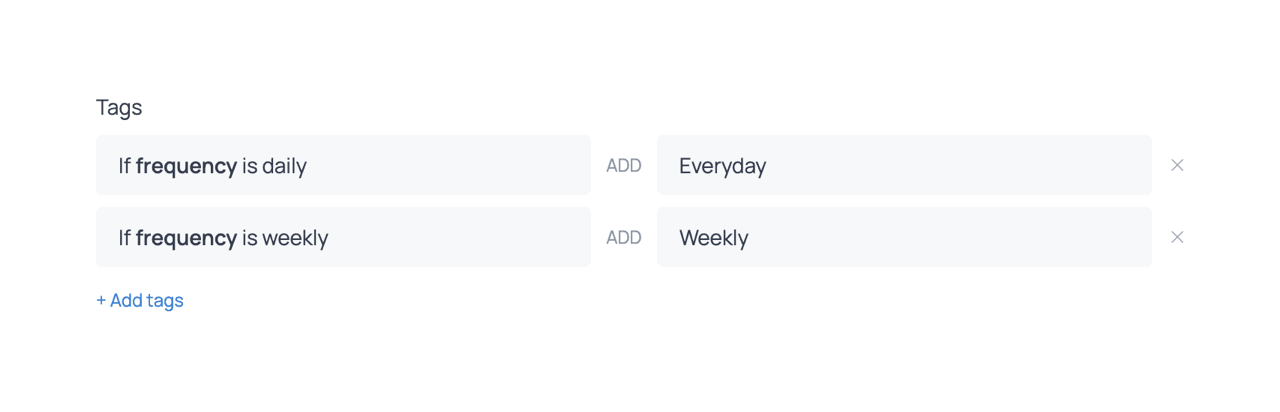Edit the Everyday tag value field
This screenshot has height=412, width=1280.
point(904,165)
